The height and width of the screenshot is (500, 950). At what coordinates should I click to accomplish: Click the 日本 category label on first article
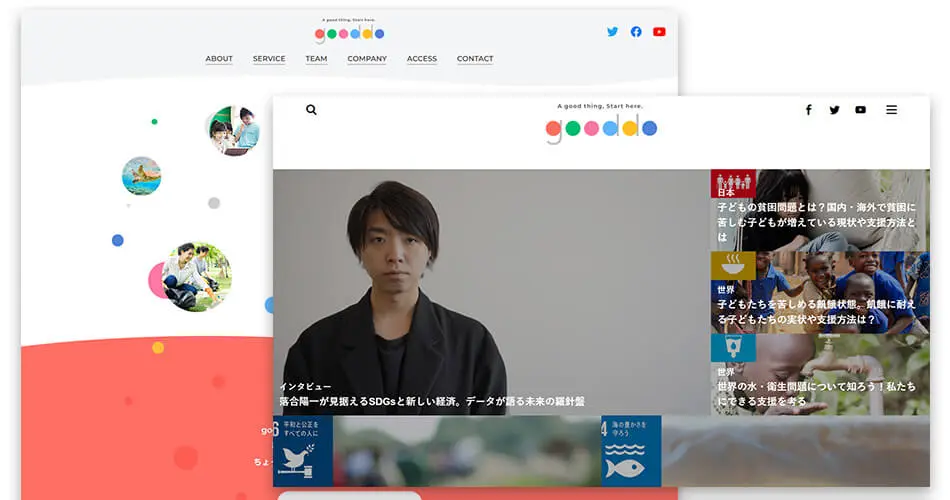[726, 192]
